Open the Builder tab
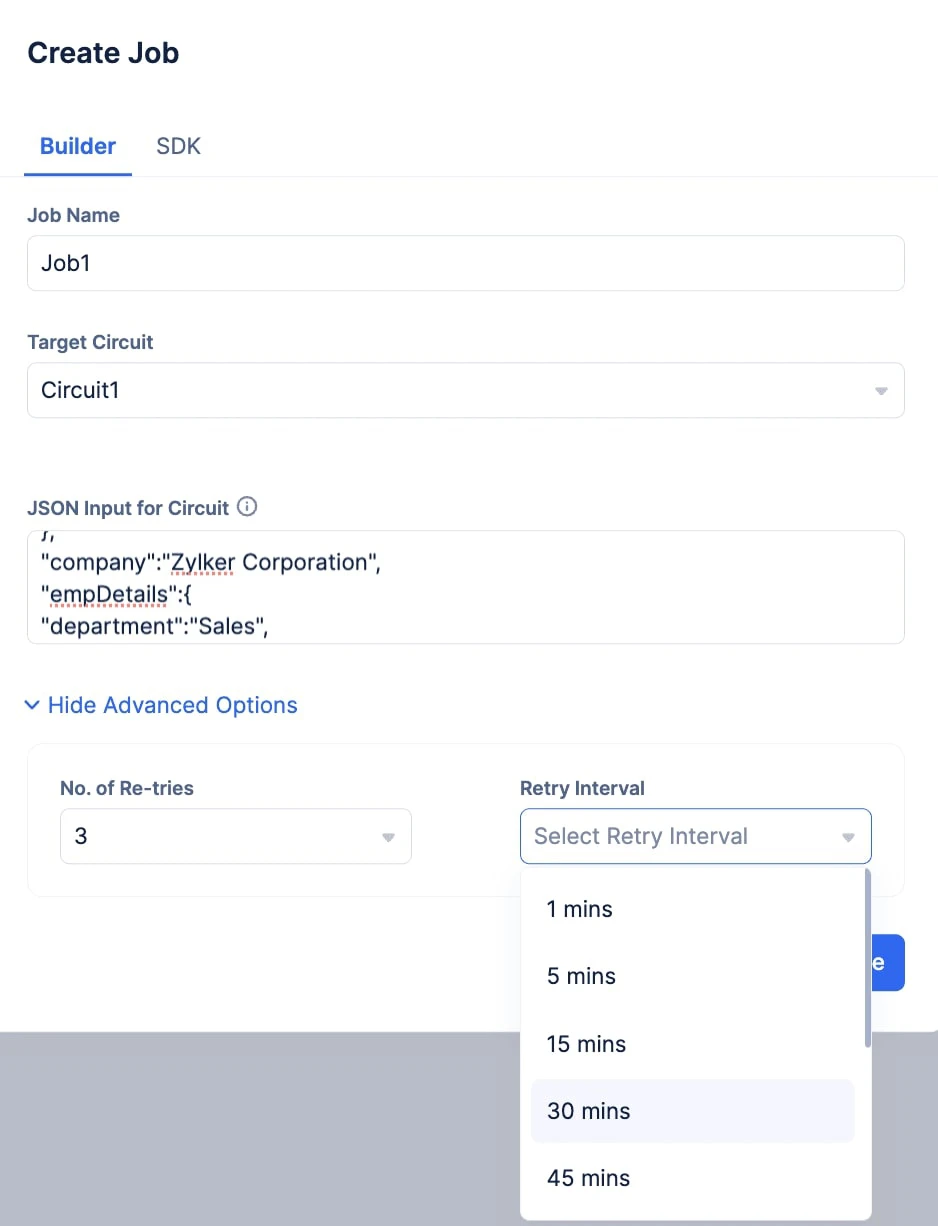Viewport: 938px width, 1226px height. (78, 146)
